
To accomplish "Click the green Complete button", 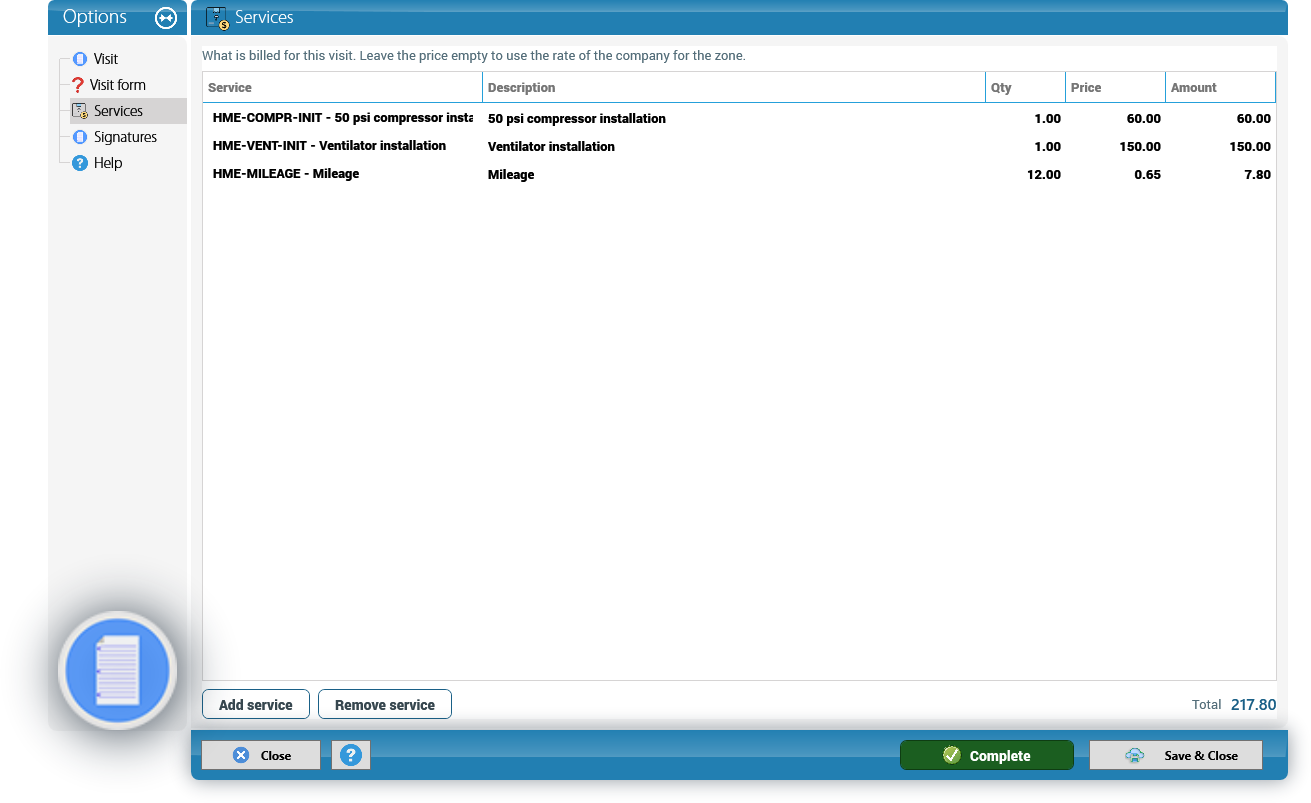I will [987, 755].
